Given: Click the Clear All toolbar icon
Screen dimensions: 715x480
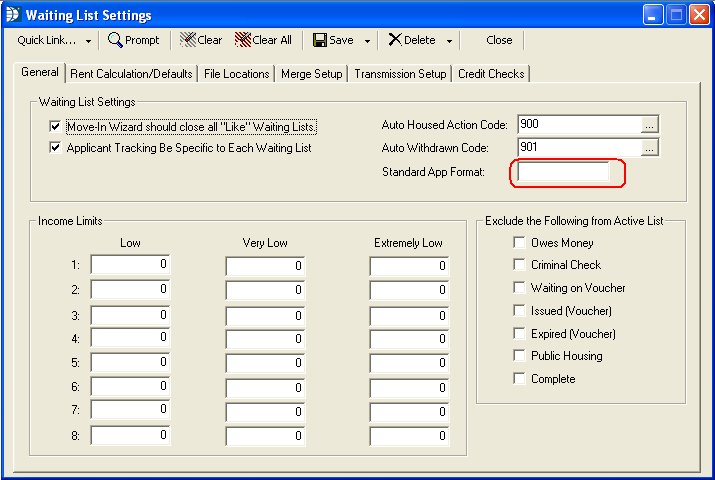Looking at the screenshot, I should click(242, 40).
